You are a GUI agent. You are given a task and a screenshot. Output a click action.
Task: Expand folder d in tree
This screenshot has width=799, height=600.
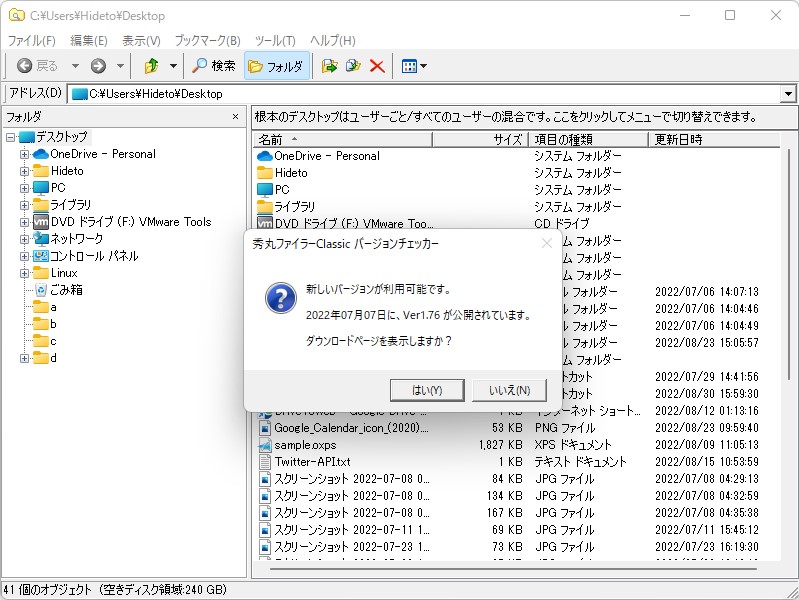tap(24, 358)
